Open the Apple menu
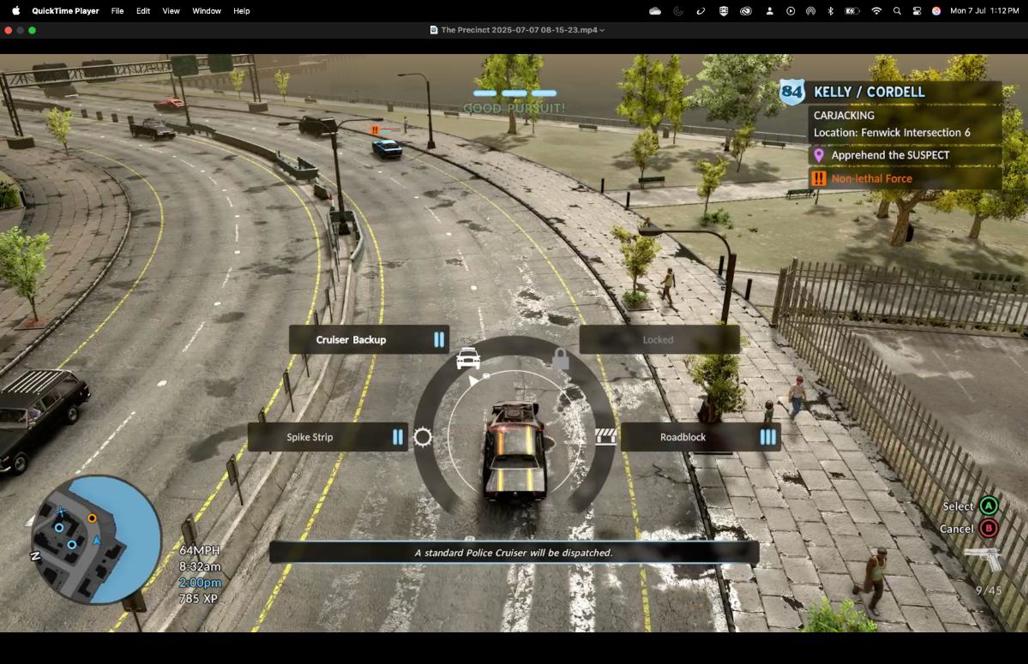Viewport: 1028px width, 664px height. [16, 10]
